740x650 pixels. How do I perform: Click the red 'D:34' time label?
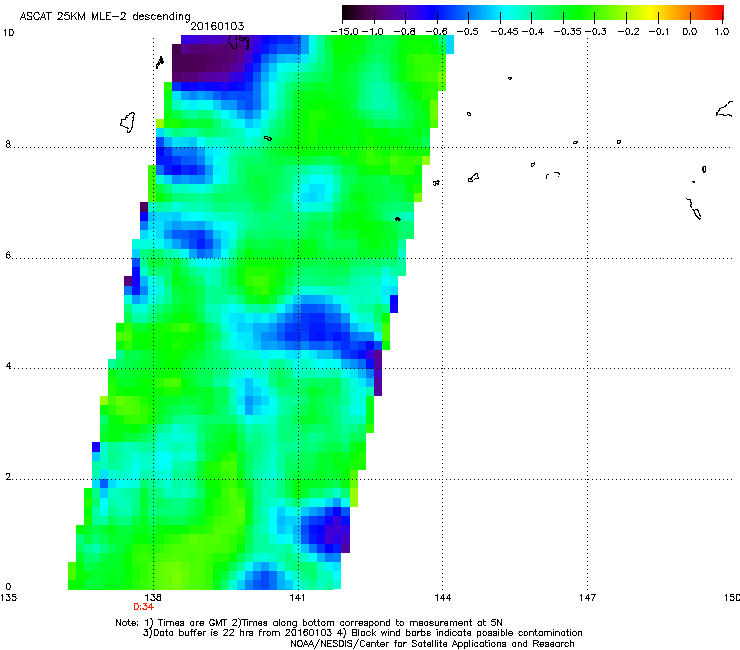tap(143, 607)
